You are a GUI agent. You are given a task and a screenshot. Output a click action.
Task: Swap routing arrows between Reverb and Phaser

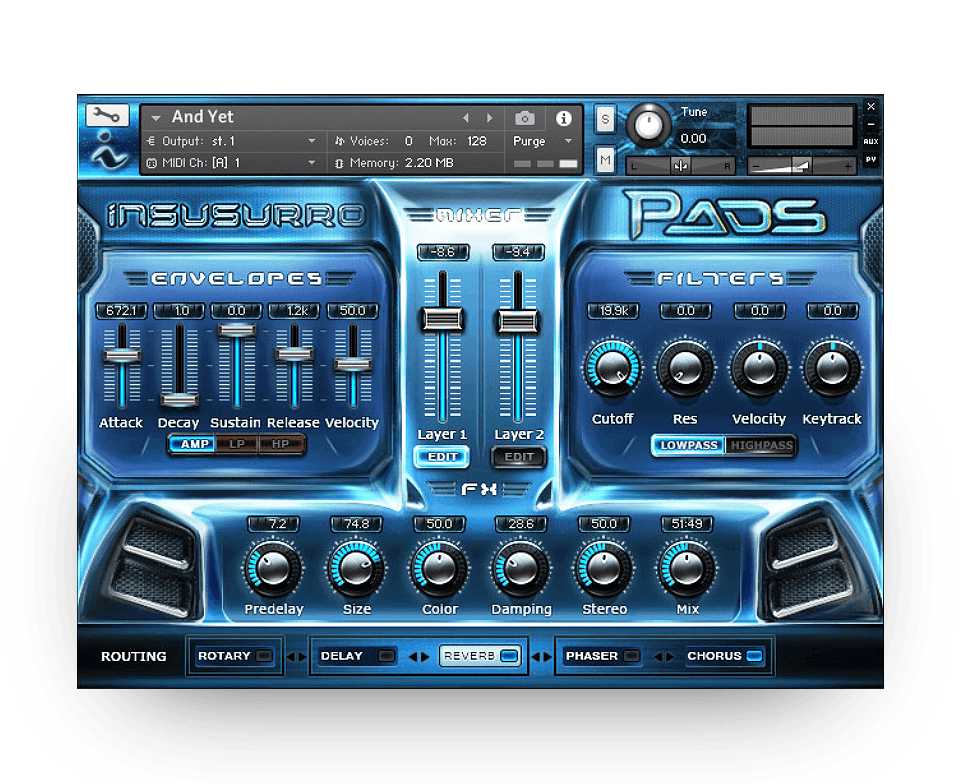click(x=541, y=657)
